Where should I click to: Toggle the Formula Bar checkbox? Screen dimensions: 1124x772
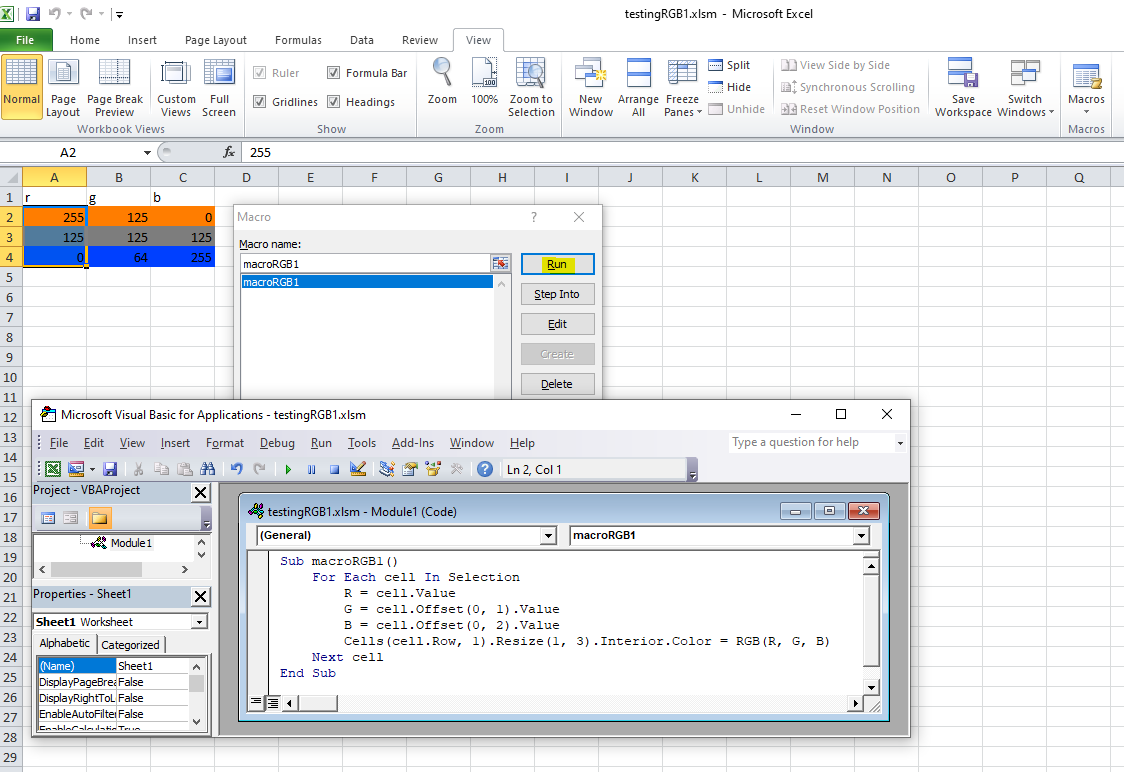tap(333, 73)
